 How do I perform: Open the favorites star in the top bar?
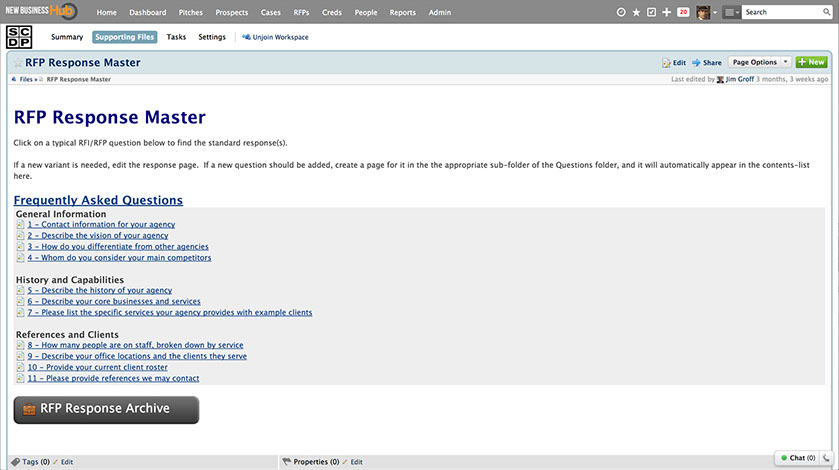636,12
